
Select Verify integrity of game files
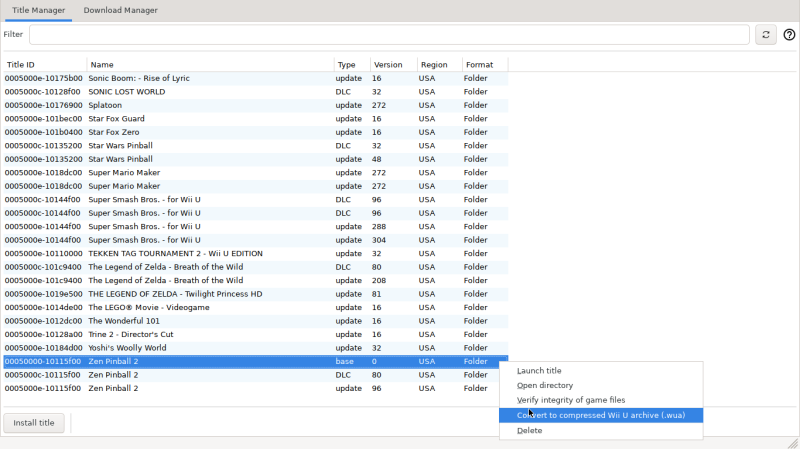point(601,400)
